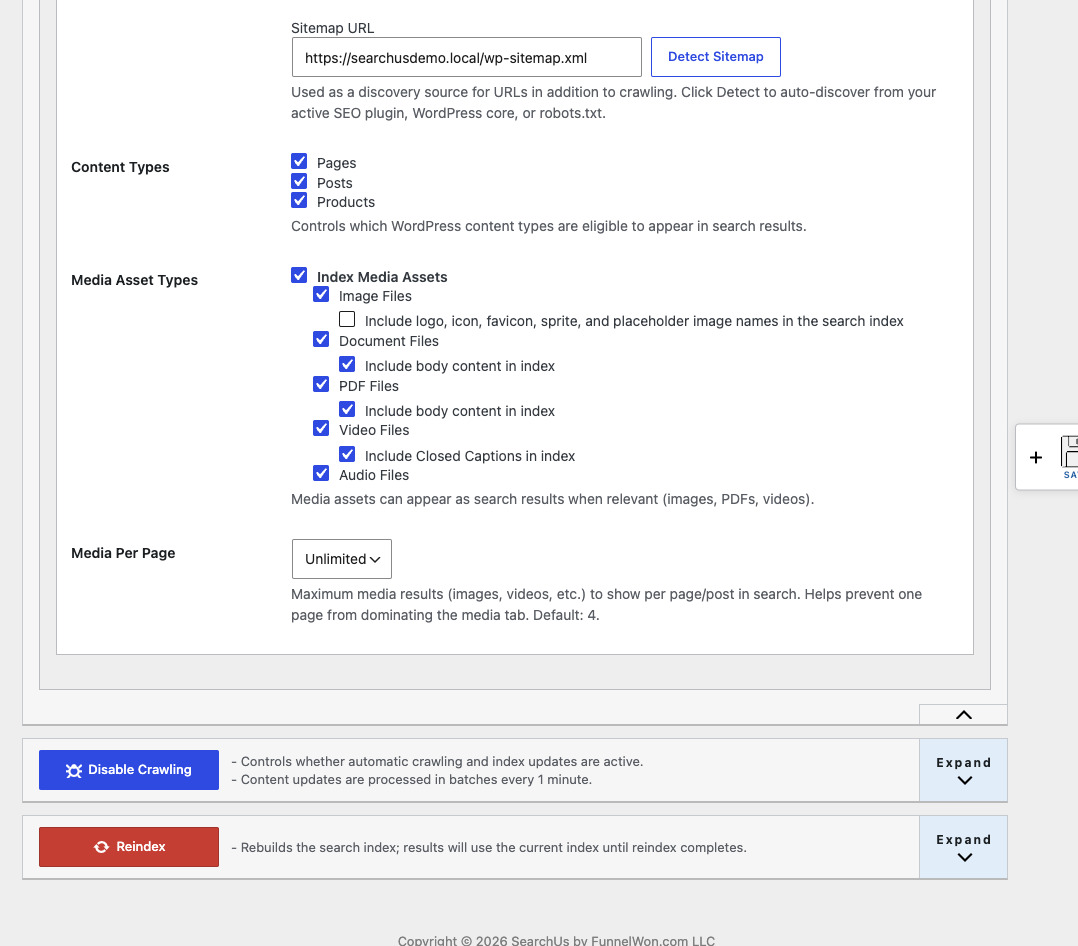Click the 'Maximum media results' help text
This screenshot has height=946, width=1078.
pyautogui.click(x=606, y=604)
